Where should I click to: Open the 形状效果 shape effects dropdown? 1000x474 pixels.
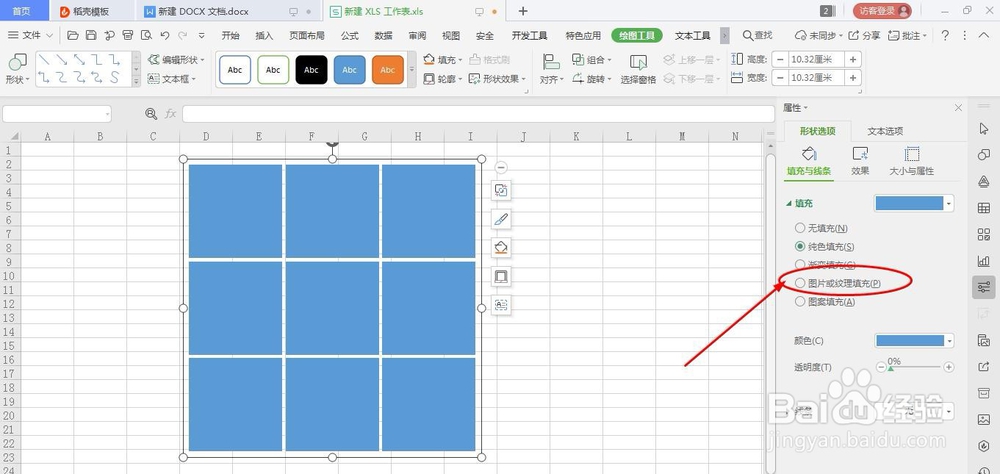497,79
